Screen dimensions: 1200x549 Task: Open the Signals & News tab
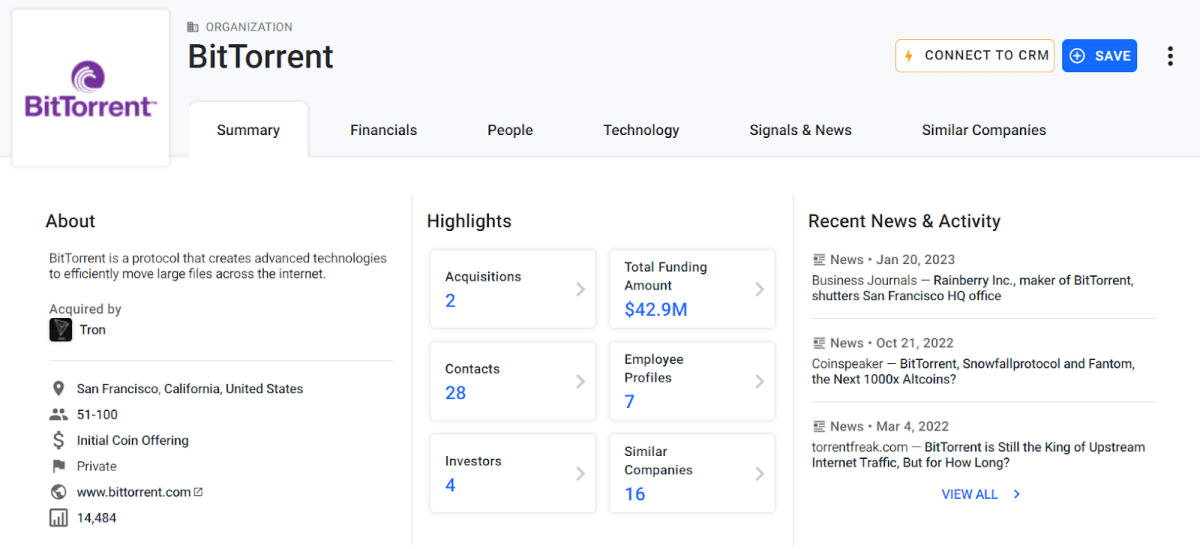point(800,130)
